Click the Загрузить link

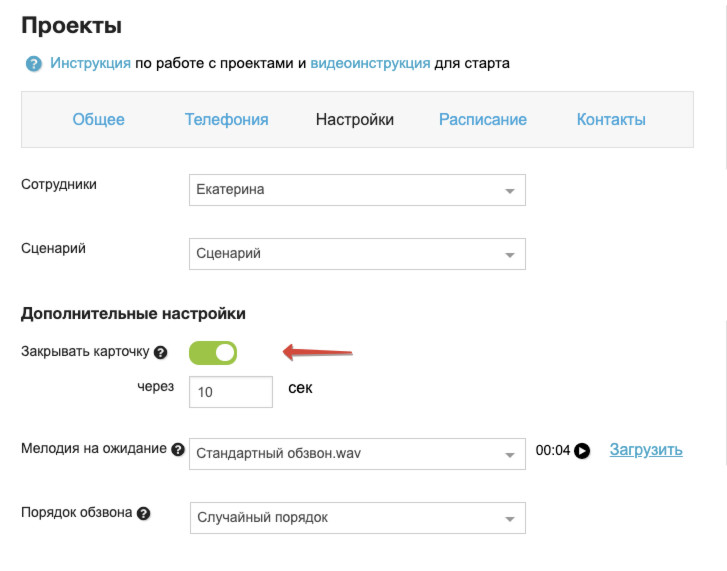(646, 450)
